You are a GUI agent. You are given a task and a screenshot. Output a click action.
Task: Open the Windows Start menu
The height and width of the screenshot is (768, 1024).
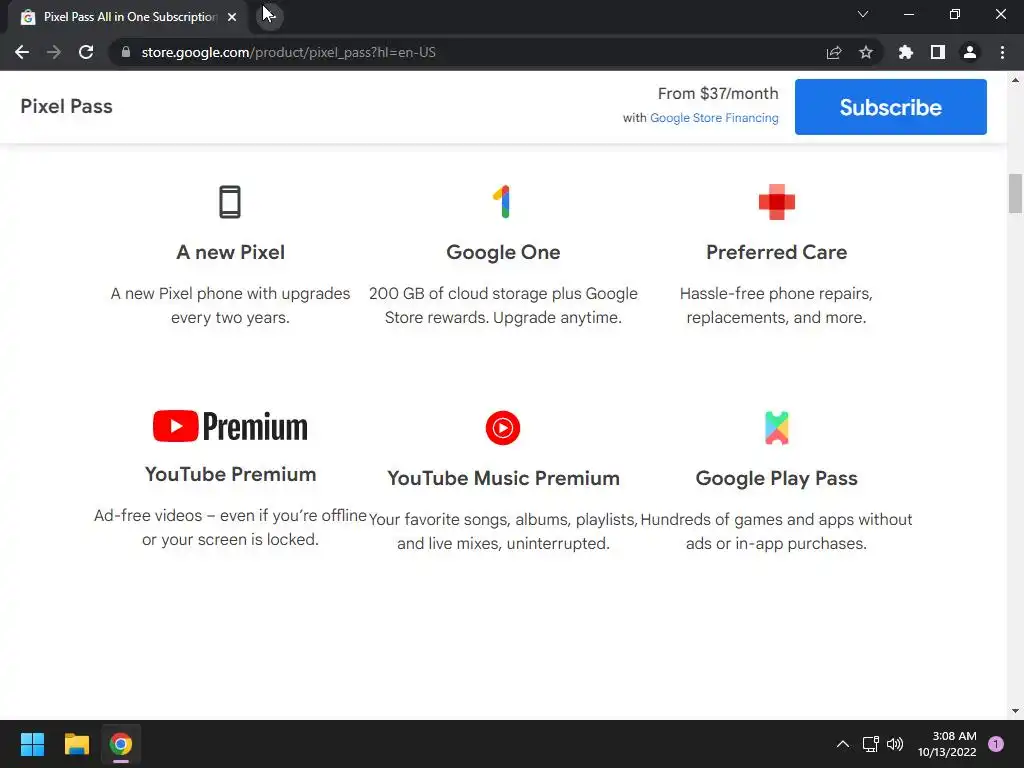point(32,744)
